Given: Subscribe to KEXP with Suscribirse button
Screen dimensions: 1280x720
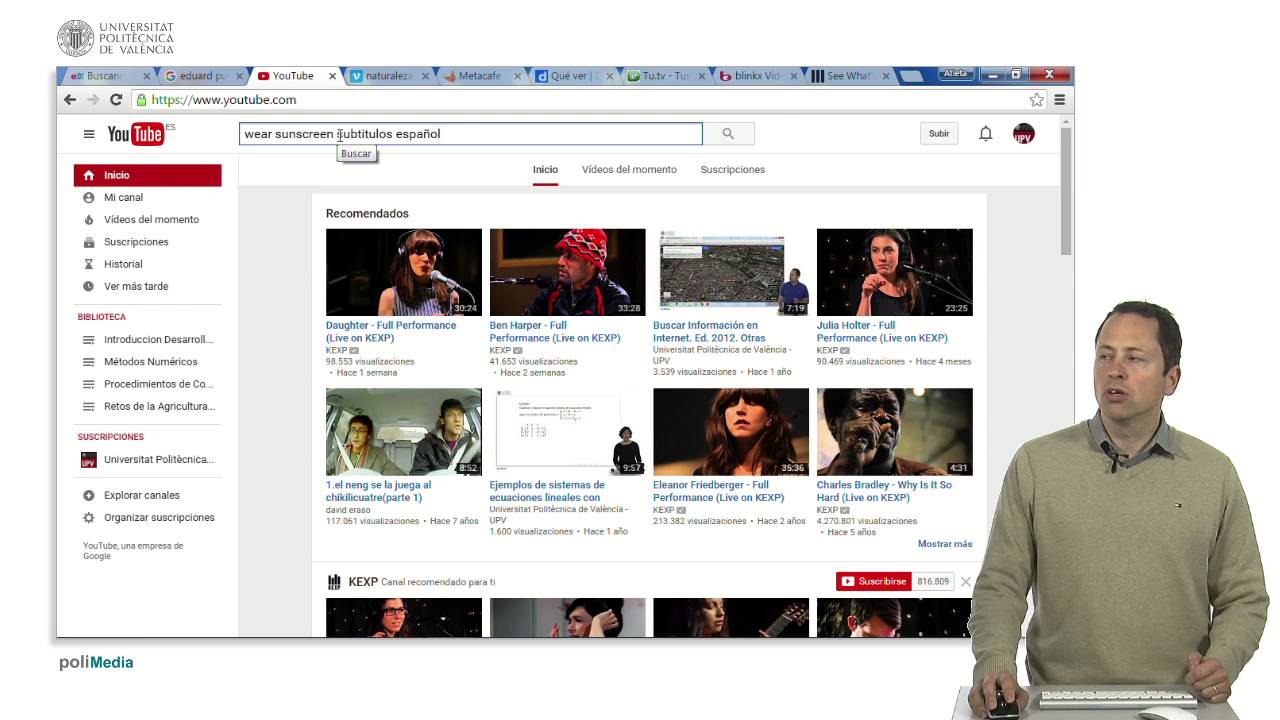Looking at the screenshot, I should [x=873, y=581].
